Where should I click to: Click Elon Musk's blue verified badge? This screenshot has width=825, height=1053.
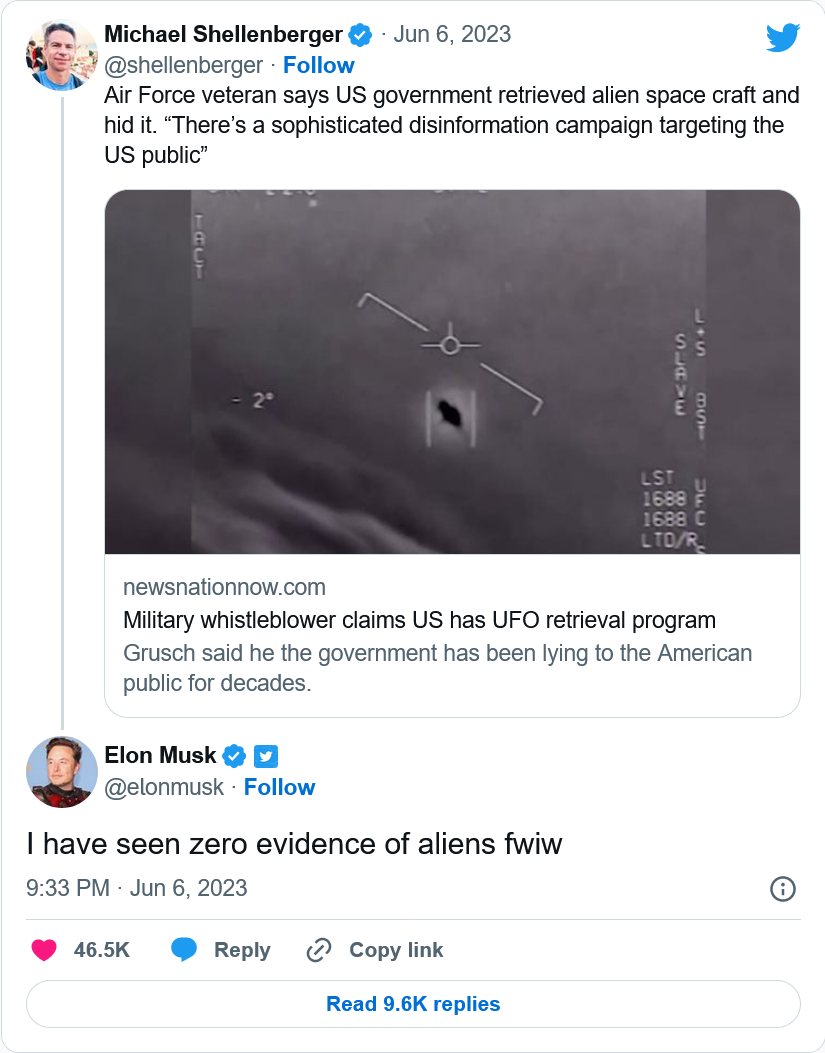click(234, 755)
